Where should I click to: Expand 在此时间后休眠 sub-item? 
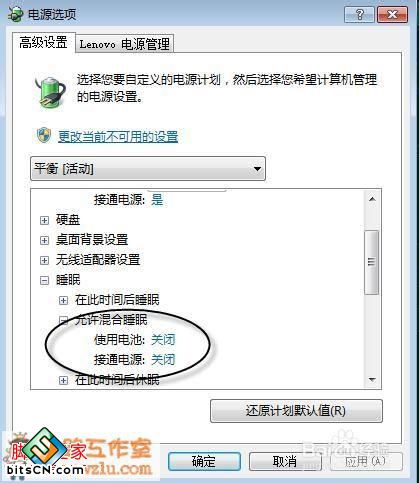tap(63, 380)
